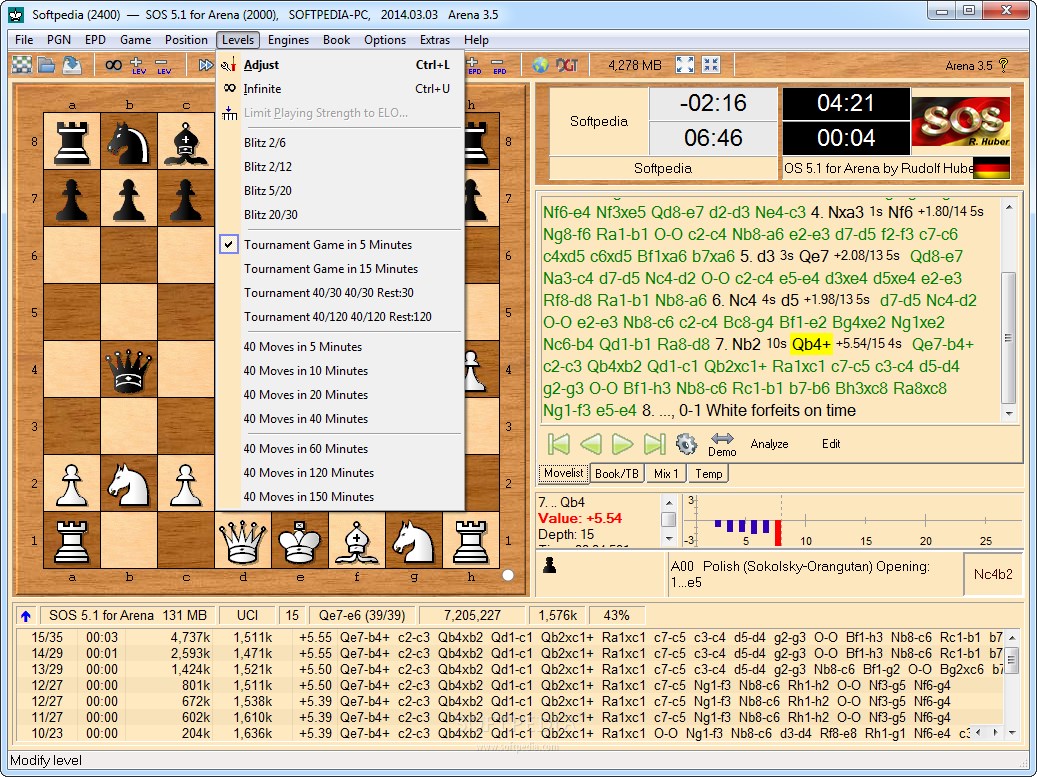Click the black knight on b8
1037x777 pixels.
(x=129, y=142)
